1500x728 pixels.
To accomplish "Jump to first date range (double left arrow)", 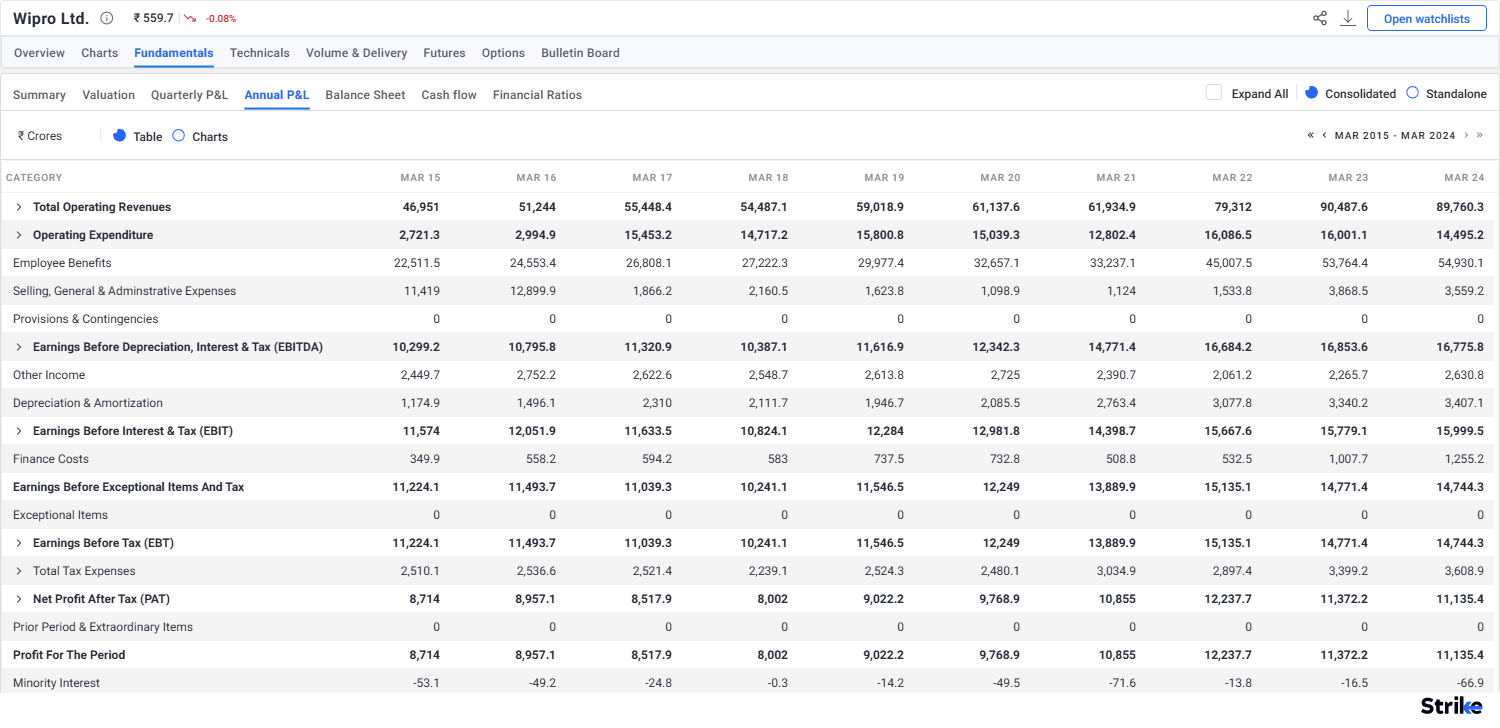I will pos(1310,135).
